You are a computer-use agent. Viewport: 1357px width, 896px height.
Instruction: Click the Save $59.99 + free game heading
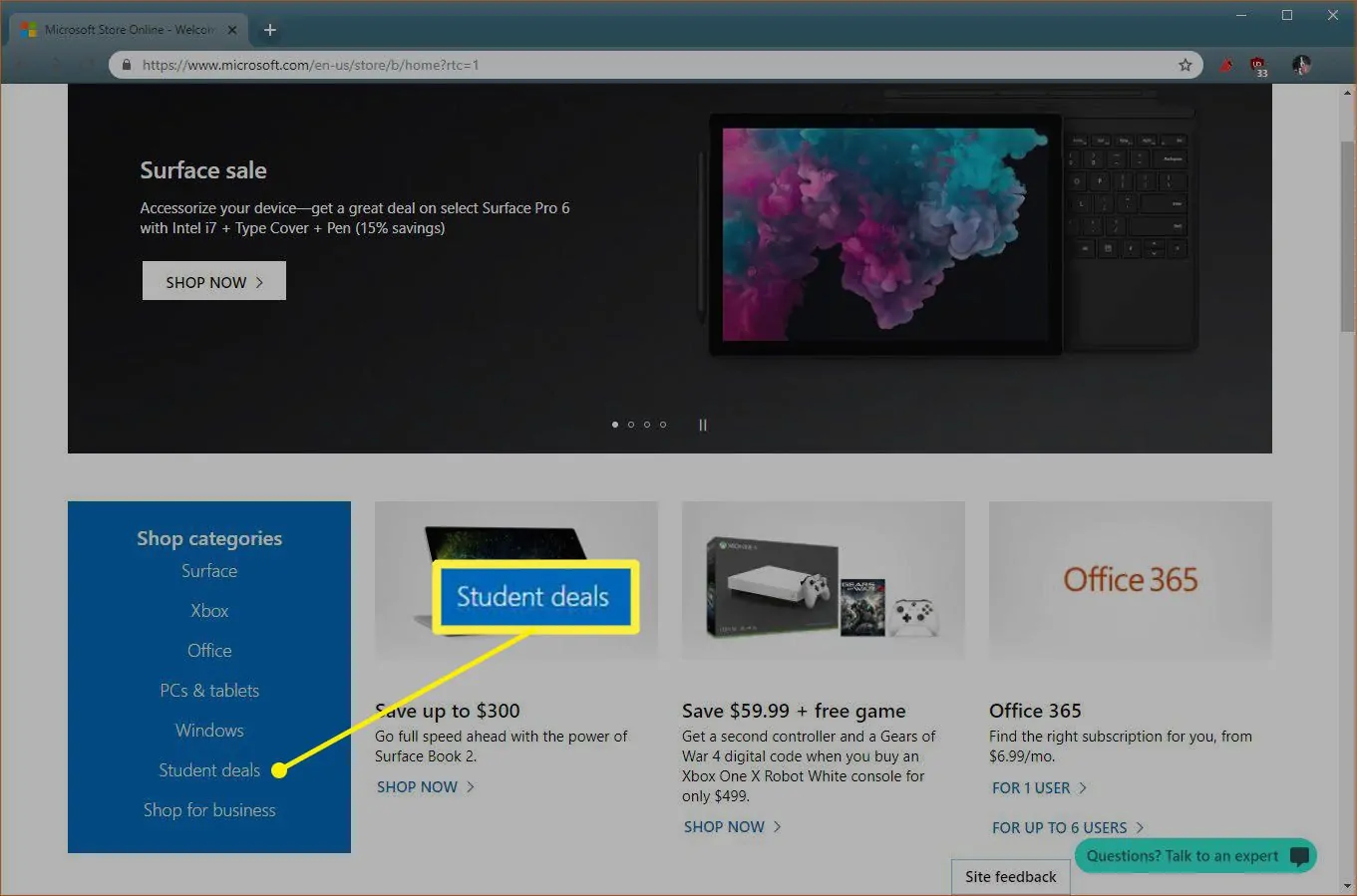pos(794,711)
